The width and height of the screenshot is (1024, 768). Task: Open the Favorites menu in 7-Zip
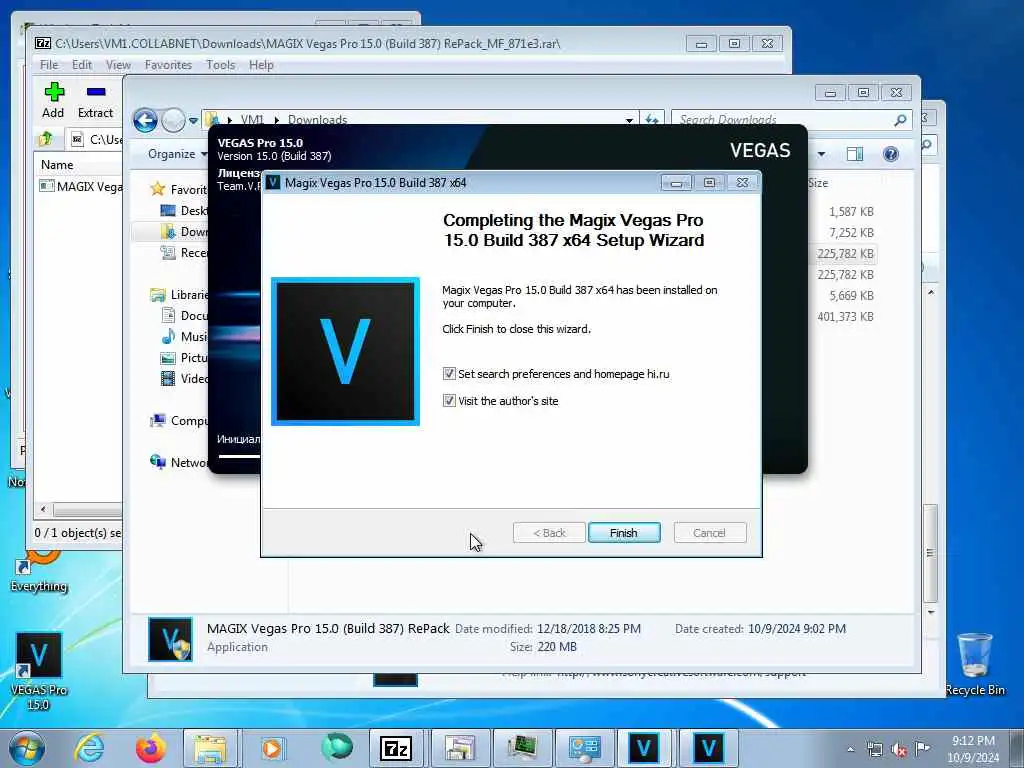coord(168,65)
